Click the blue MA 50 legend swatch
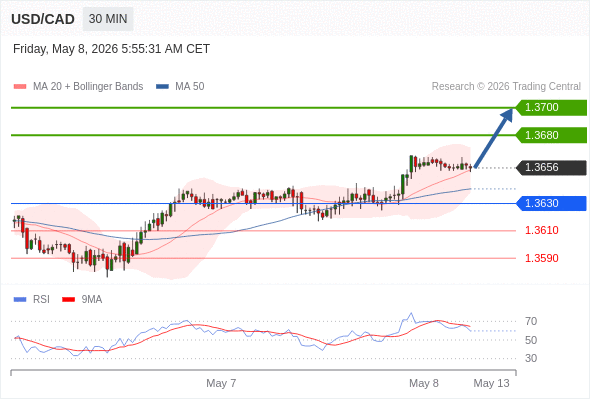 (162, 87)
